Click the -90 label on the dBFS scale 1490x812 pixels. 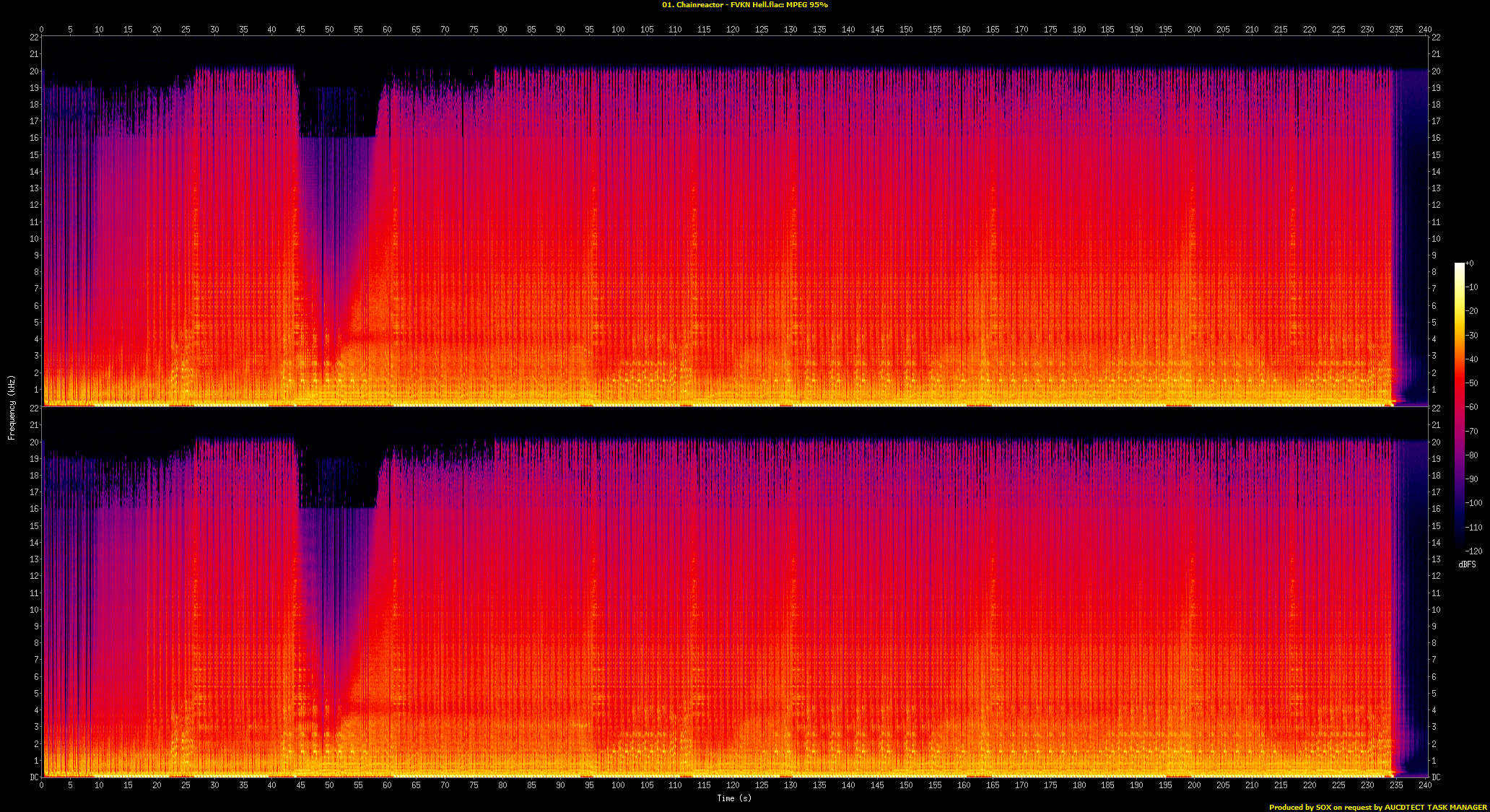(1473, 479)
